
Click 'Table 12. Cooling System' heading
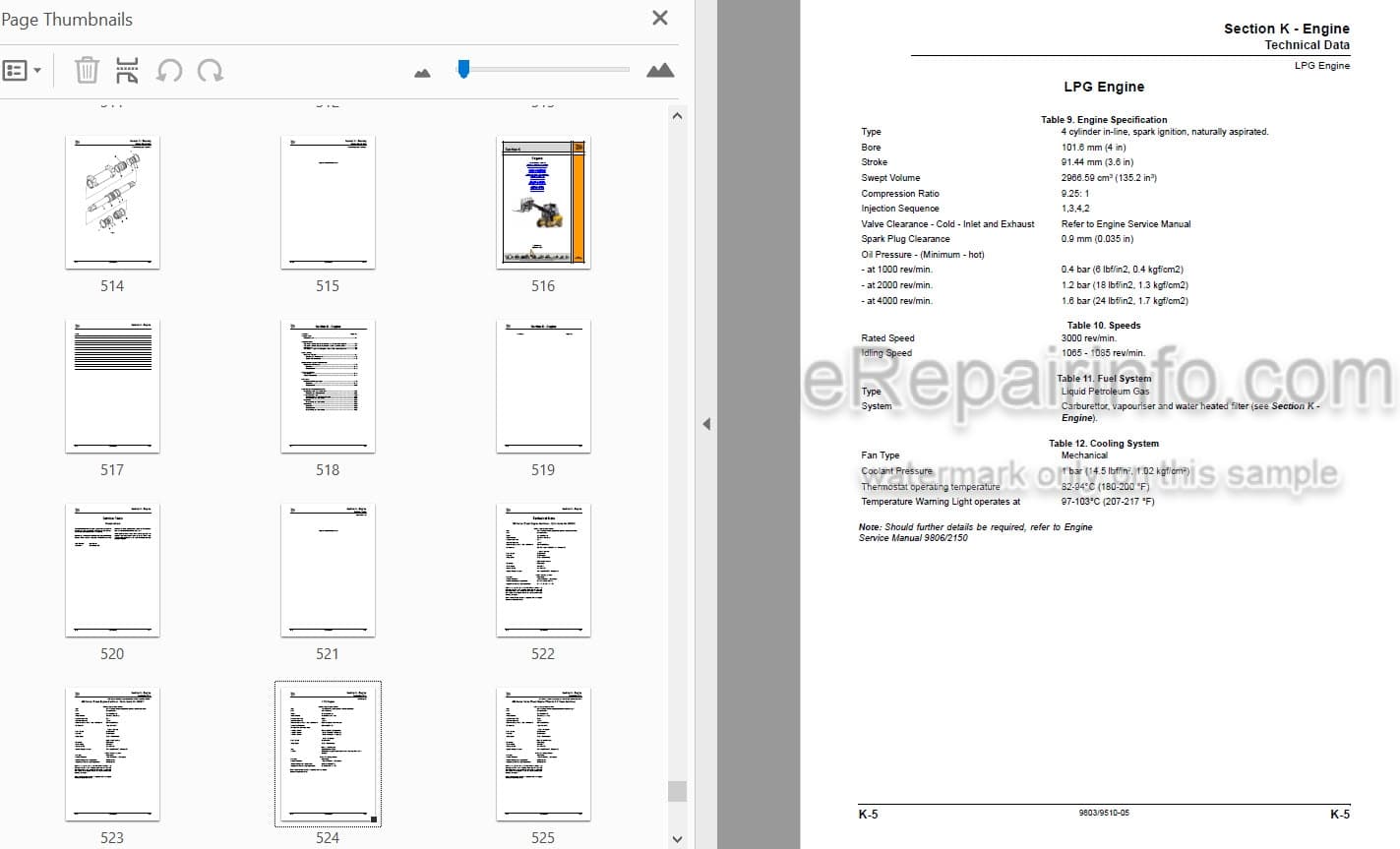(1104, 444)
